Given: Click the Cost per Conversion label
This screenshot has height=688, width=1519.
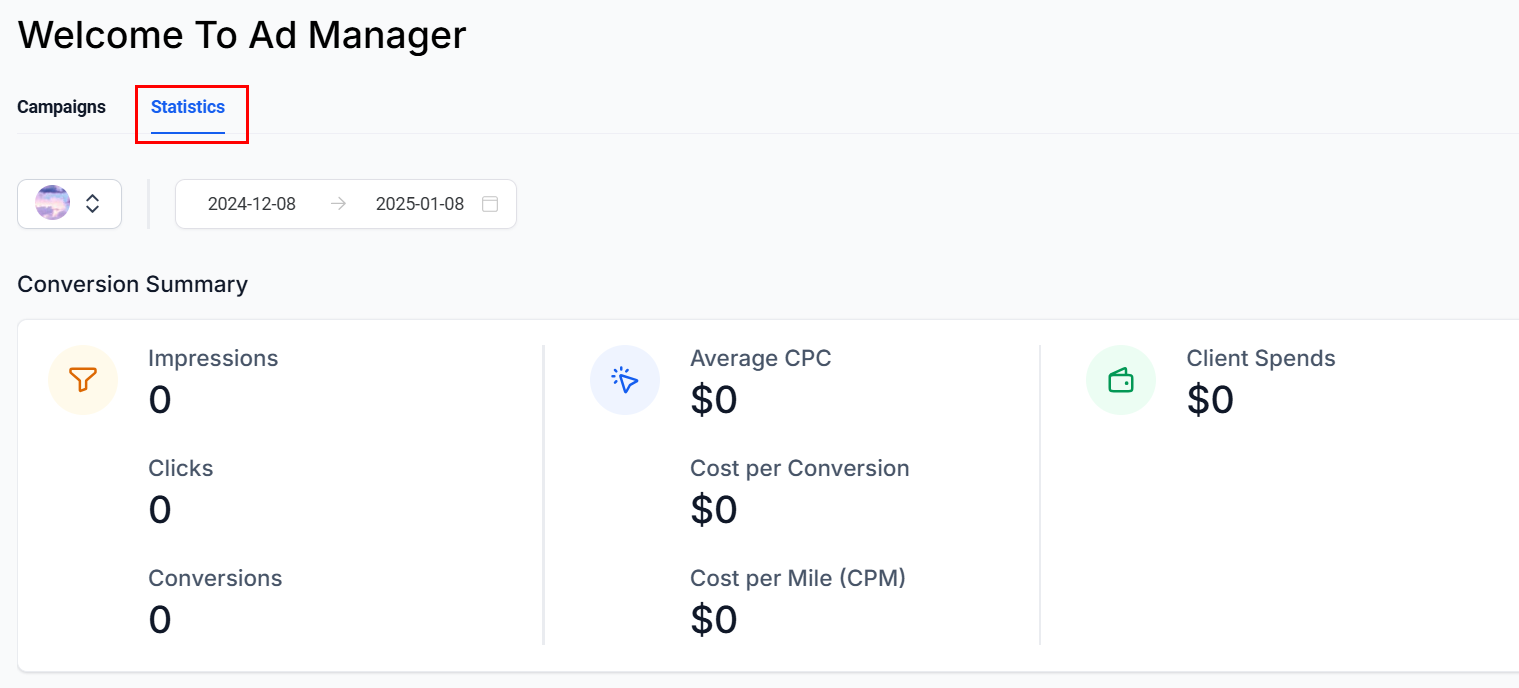Looking at the screenshot, I should pyautogui.click(x=799, y=468).
